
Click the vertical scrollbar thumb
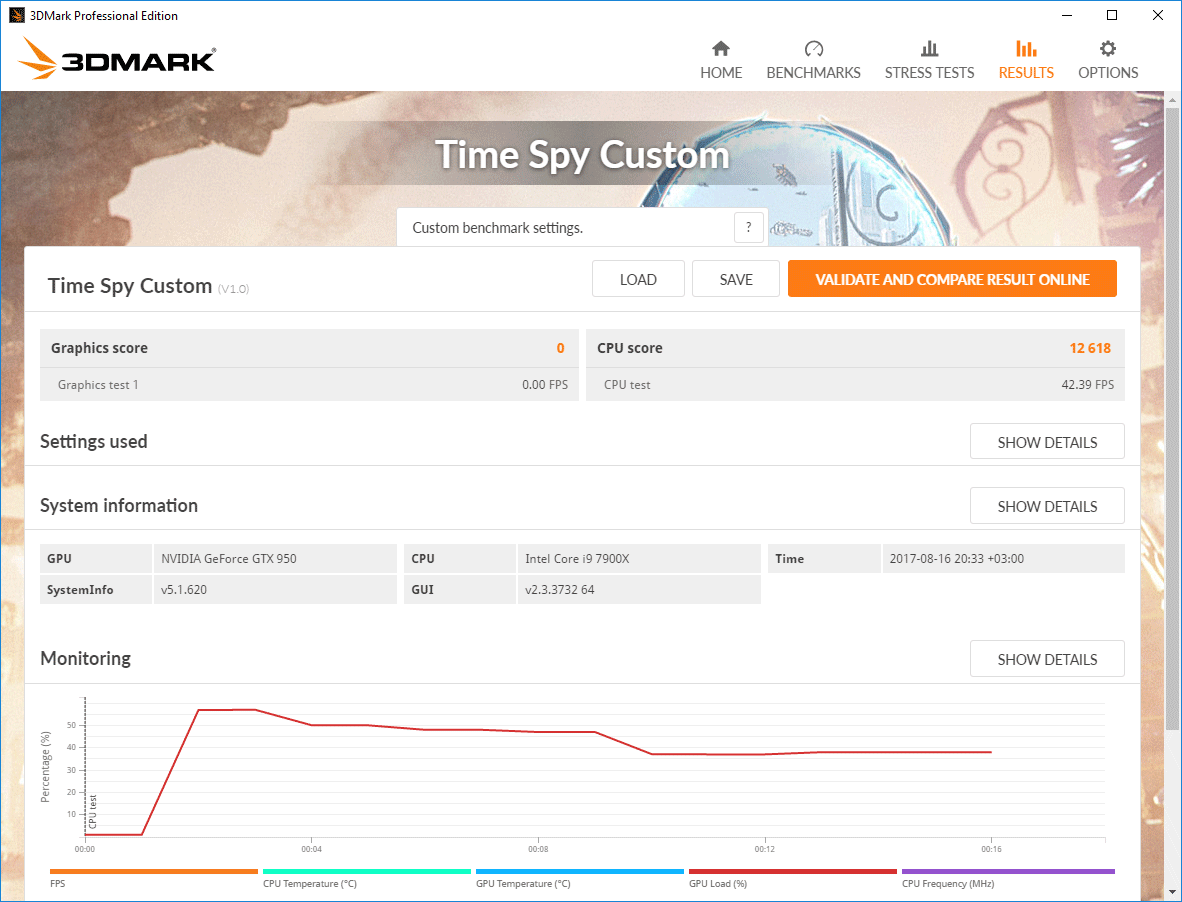1172,418
